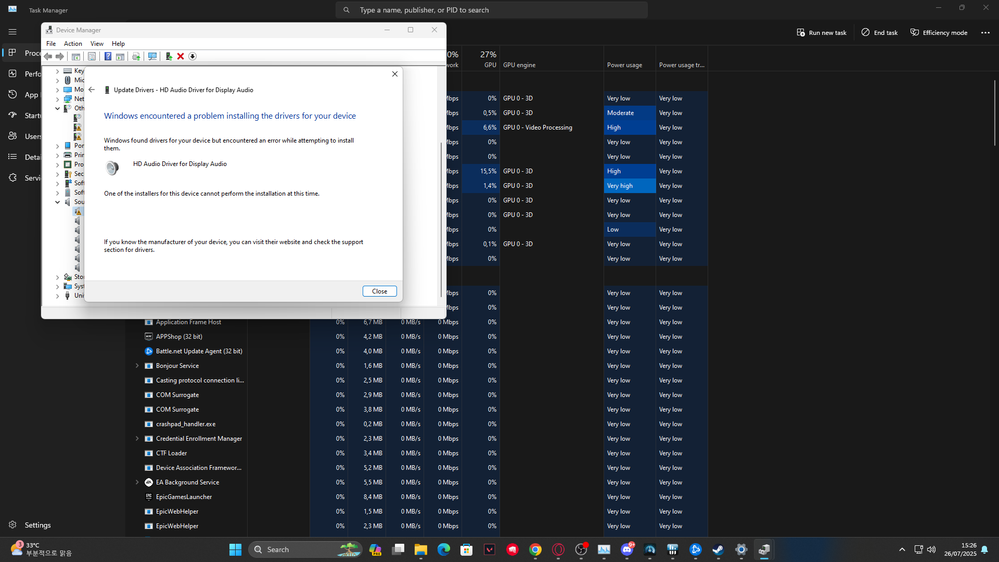Screen dimensions: 999x562
Task: Open Performance page icon in Task Manager sidebar
Action: point(12,74)
